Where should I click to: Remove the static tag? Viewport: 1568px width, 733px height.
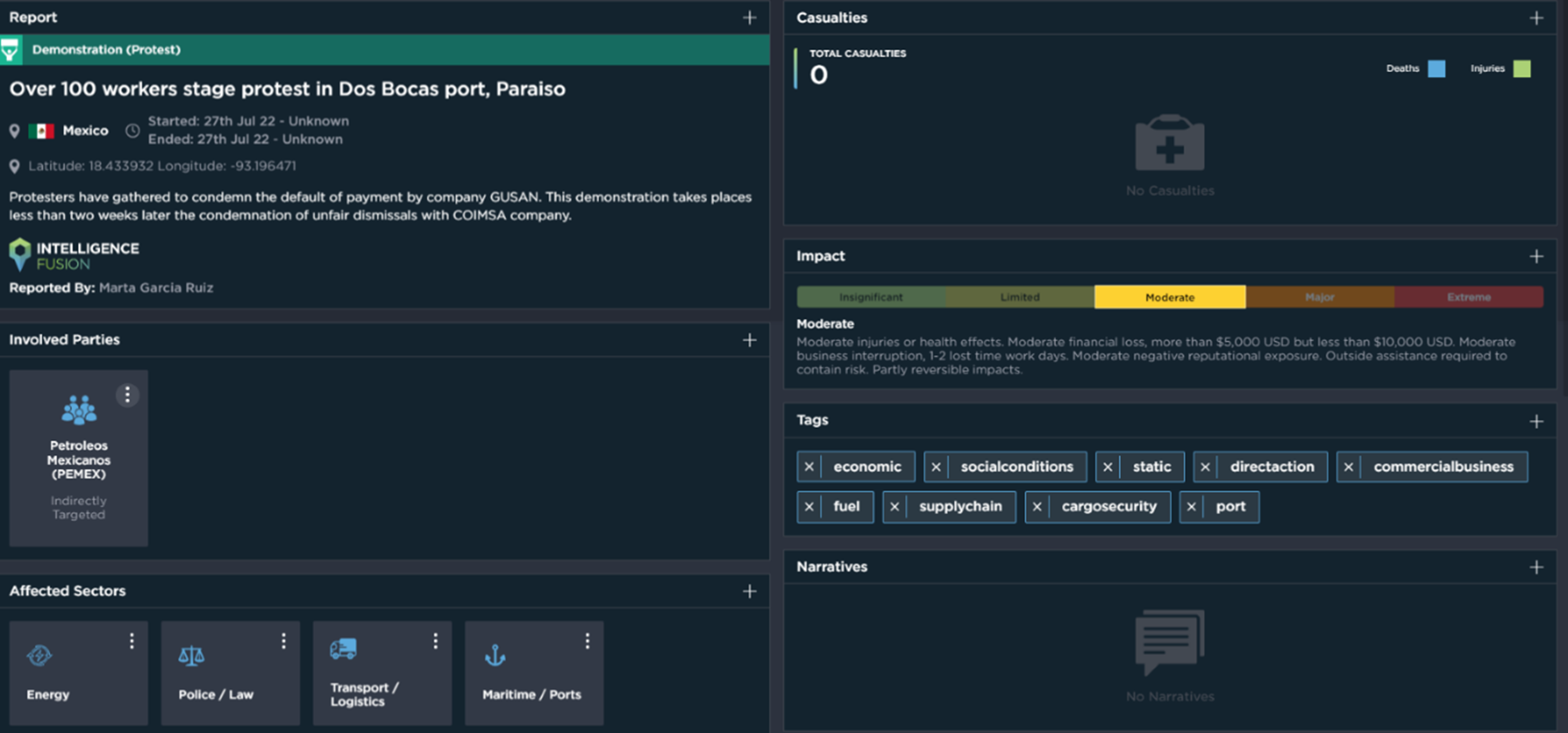(x=1108, y=467)
